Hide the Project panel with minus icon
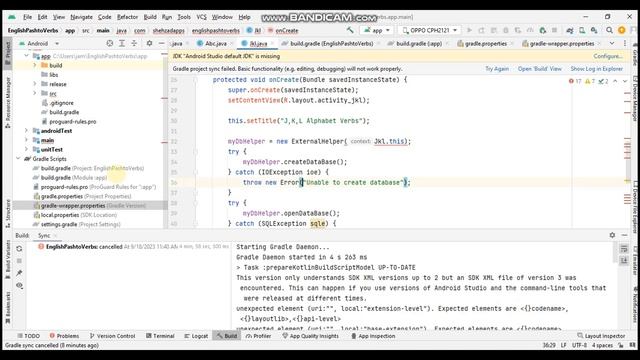This screenshot has height=360, width=640. point(162,43)
